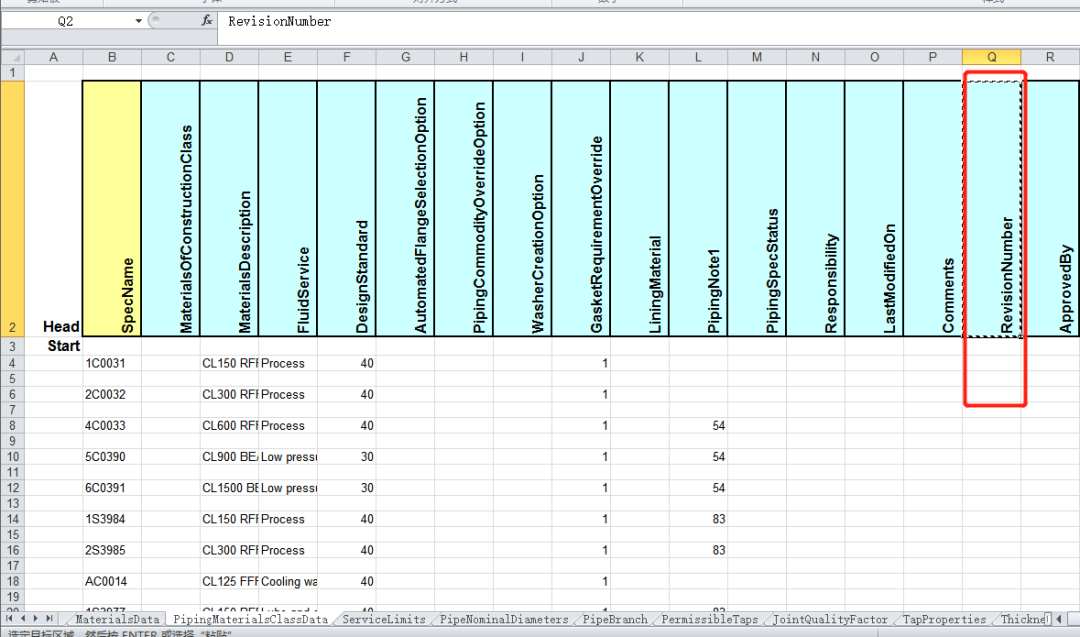1080x637 pixels.
Task: Select column L header
Action: tap(698, 57)
